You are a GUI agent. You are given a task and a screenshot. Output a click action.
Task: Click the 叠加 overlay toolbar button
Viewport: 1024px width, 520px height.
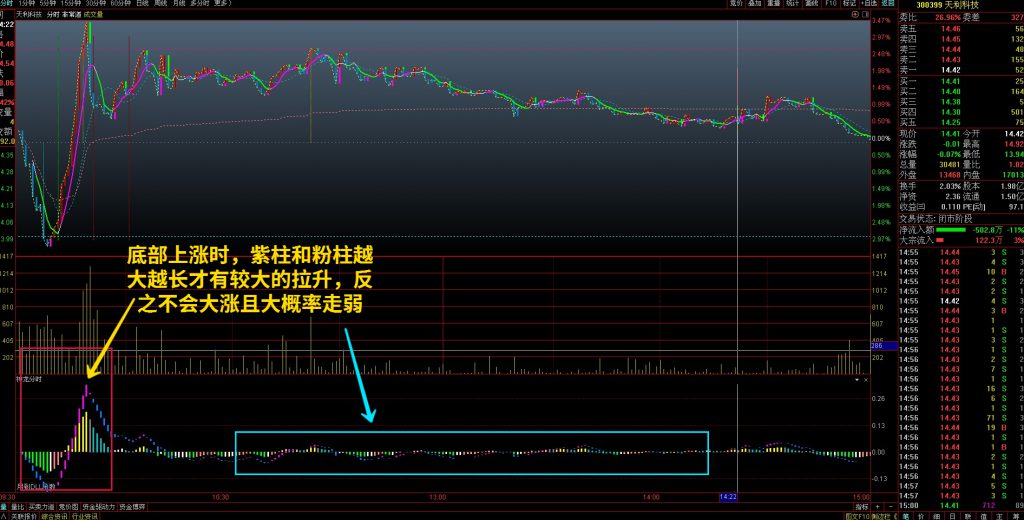[x=755, y=4]
